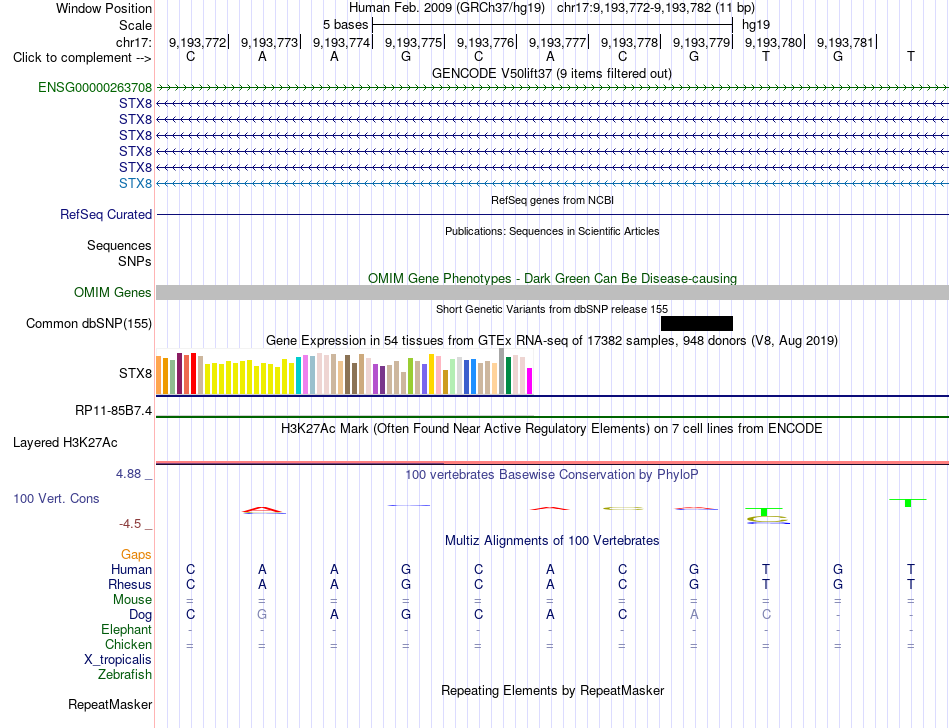Click 'Publications: Sequences in Scientific Articles' title
The image size is (950, 728).
552,231
